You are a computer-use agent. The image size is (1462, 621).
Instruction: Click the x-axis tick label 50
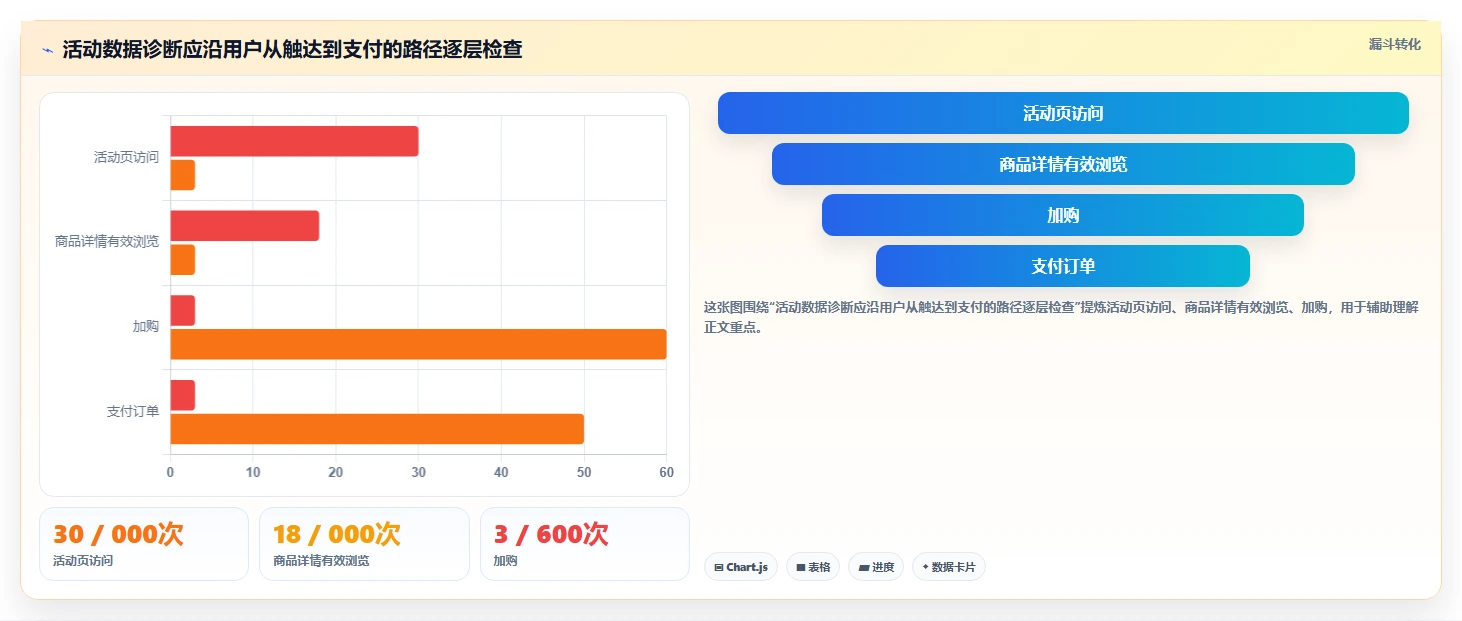[x=584, y=472]
